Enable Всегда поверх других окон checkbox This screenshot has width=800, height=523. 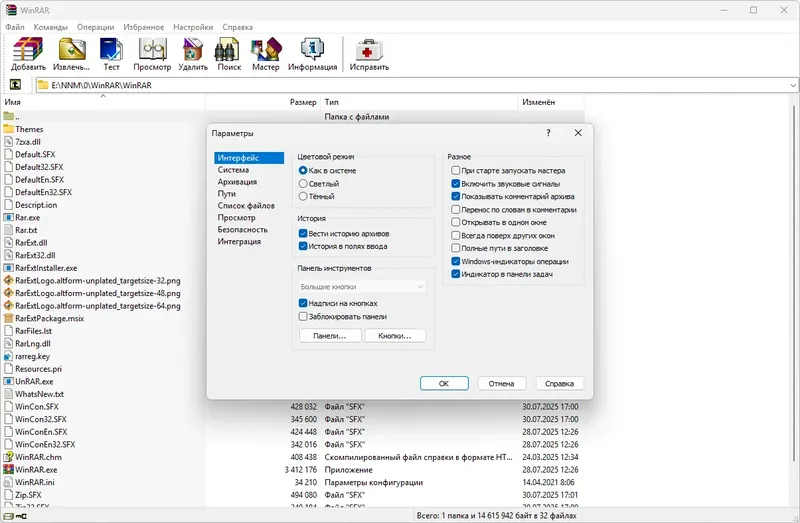point(456,235)
